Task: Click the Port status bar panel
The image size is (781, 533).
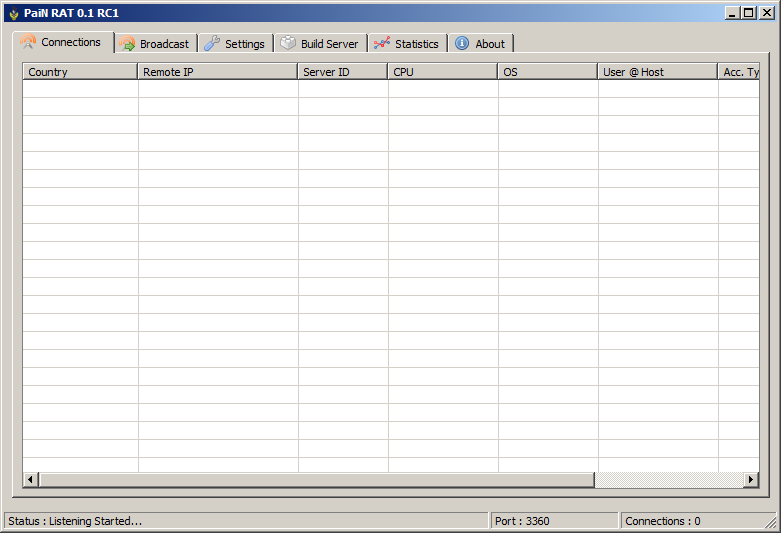Action: click(554, 521)
